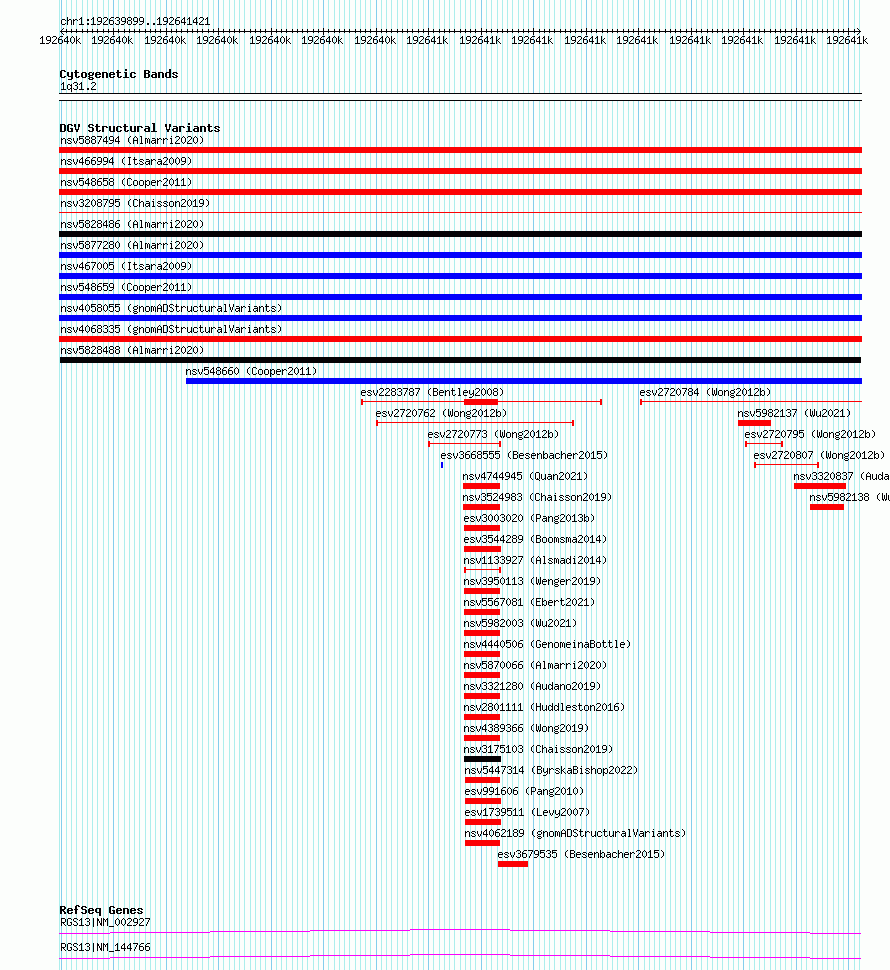Open nsv5982003 (Wu2021) variant
890x970 pixels.
(520, 624)
